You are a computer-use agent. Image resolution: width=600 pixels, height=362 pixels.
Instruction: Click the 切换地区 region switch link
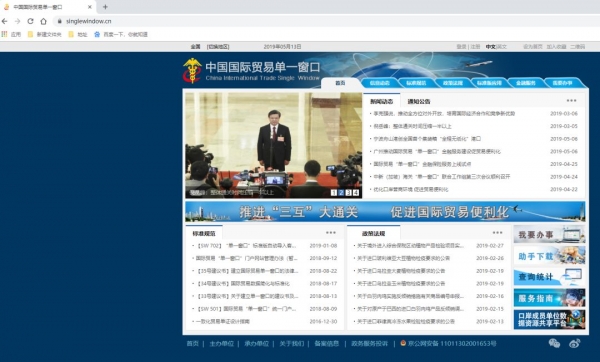(x=218, y=47)
